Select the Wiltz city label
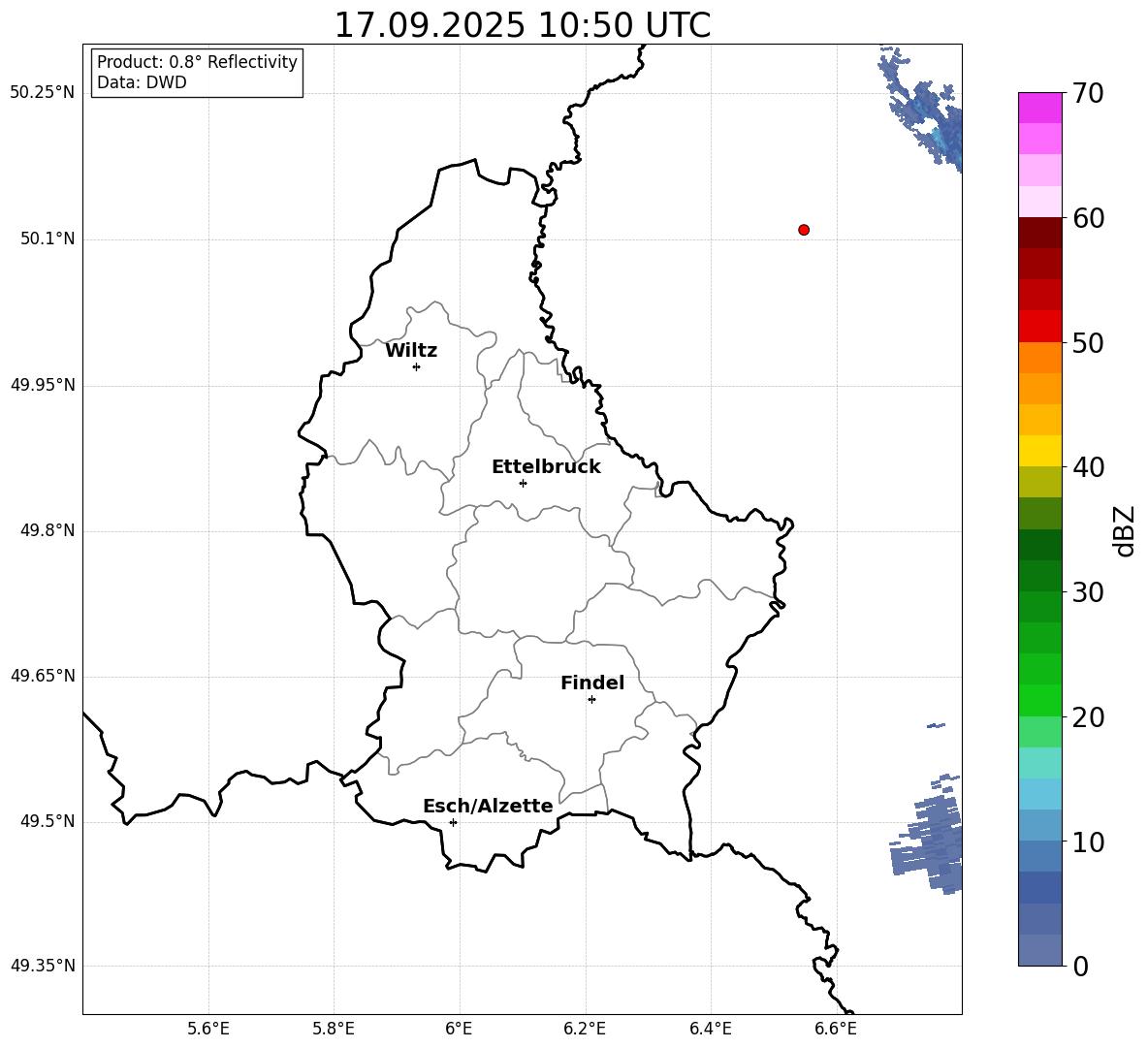The height and width of the screenshot is (1048, 1148). (411, 351)
